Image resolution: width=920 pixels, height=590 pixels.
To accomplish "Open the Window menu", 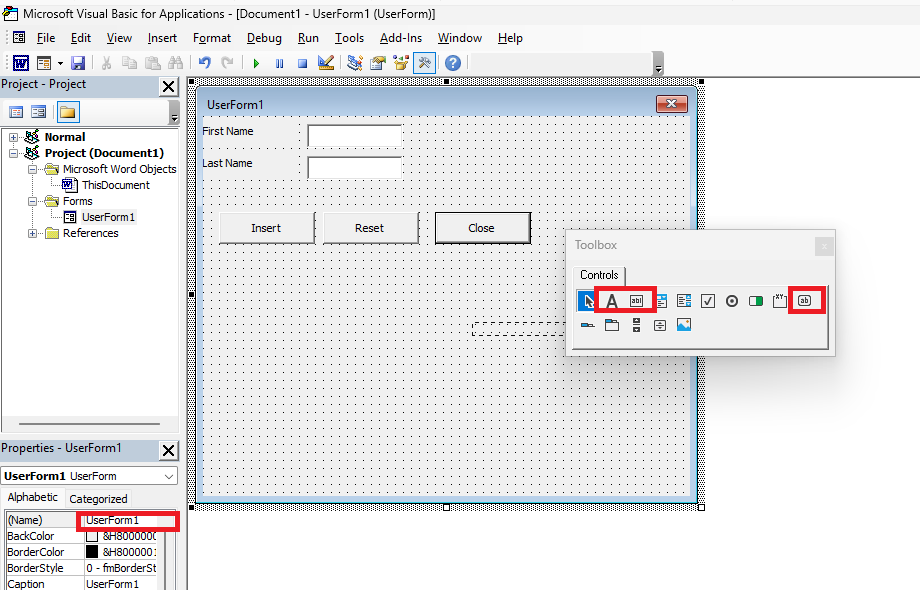I will [x=460, y=38].
